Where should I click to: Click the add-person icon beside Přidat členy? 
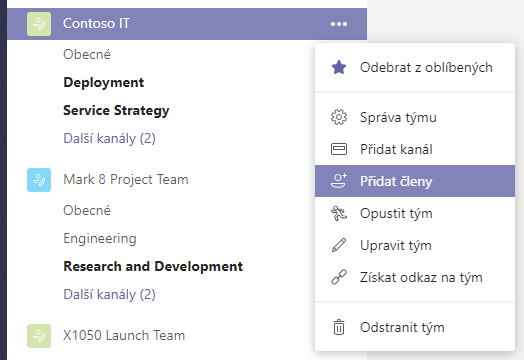point(339,181)
